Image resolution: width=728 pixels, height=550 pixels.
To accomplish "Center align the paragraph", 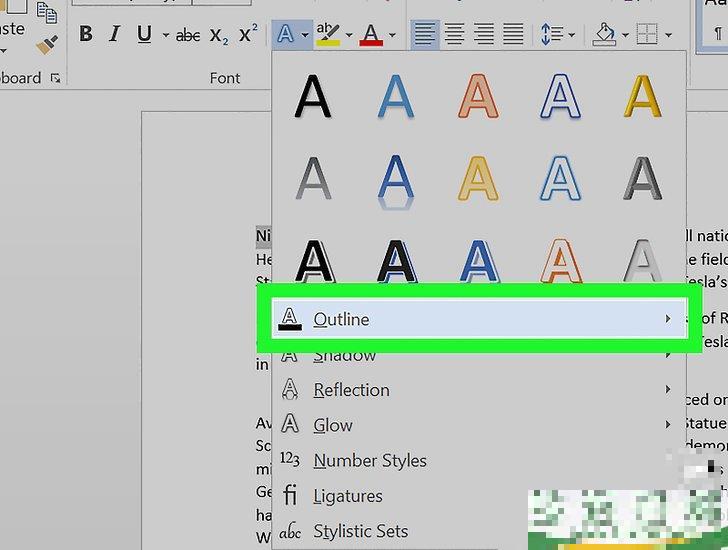I will pyautogui.click(x=454, y=35).
